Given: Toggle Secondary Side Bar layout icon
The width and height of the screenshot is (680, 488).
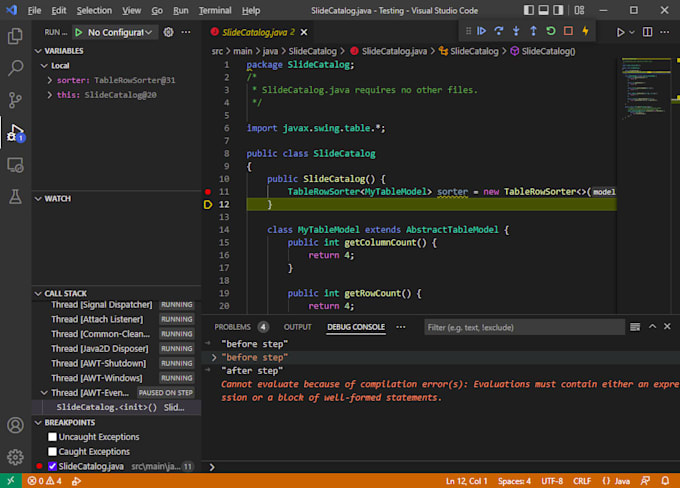Looking at the screenshot, I should tap(558, 10).
